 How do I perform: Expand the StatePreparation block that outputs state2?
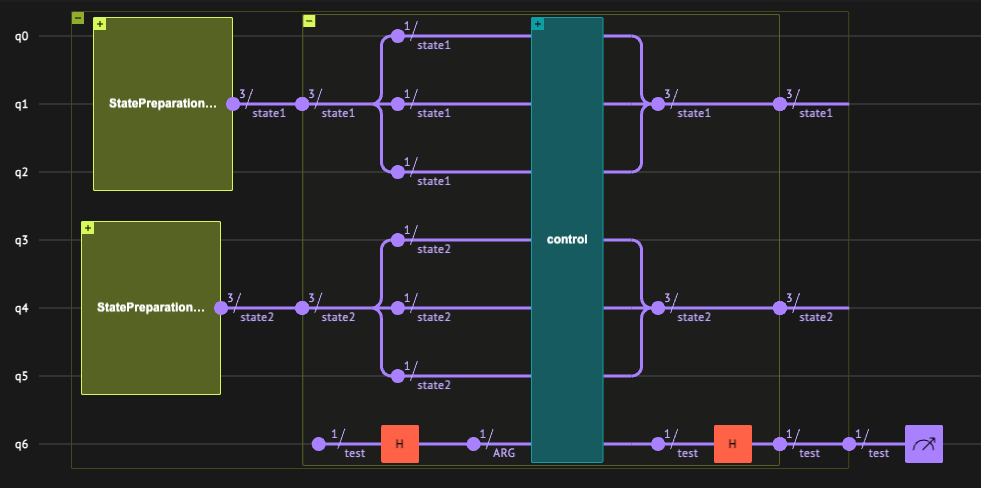88,228
